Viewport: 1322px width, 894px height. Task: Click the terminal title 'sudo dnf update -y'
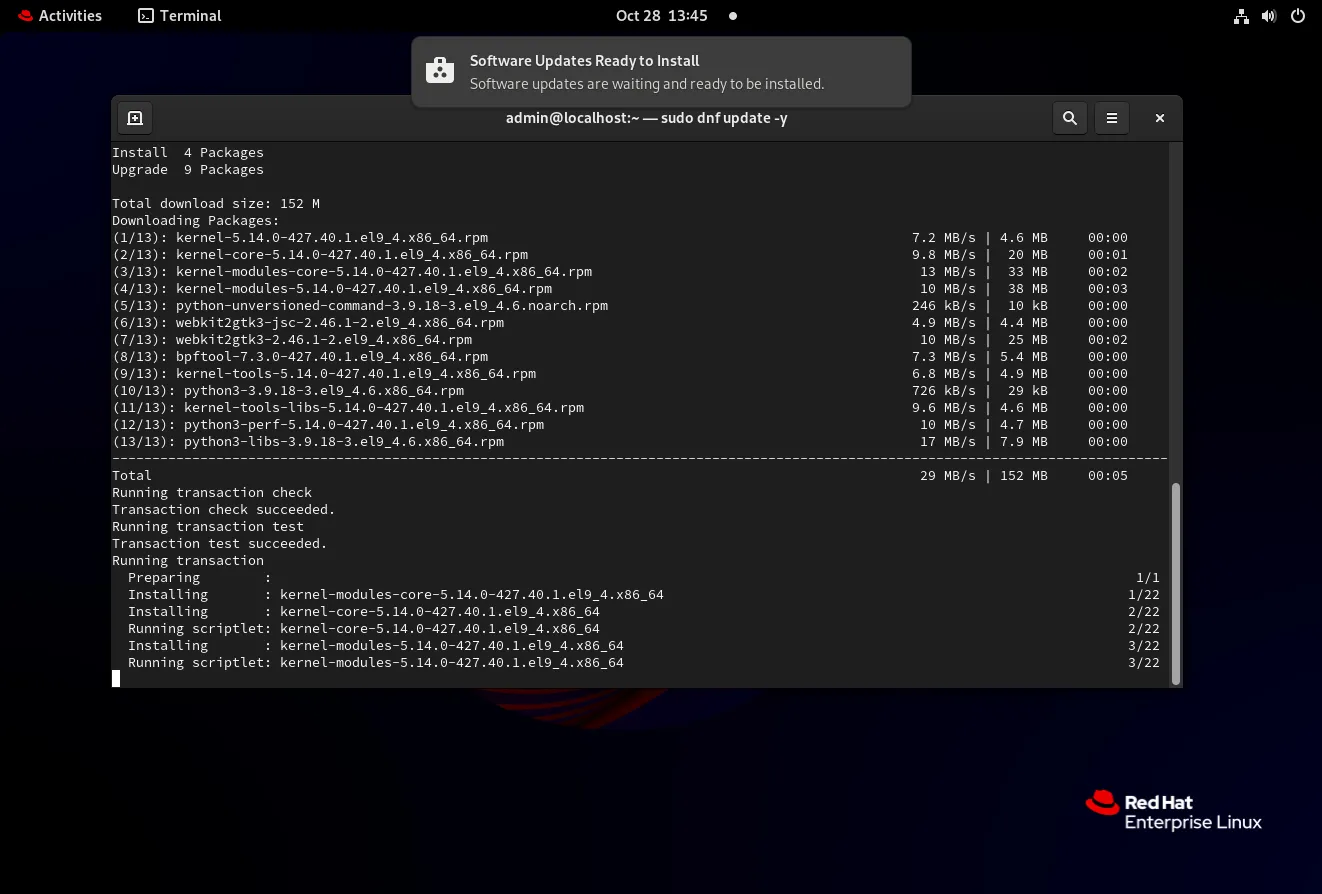point(724,118)
